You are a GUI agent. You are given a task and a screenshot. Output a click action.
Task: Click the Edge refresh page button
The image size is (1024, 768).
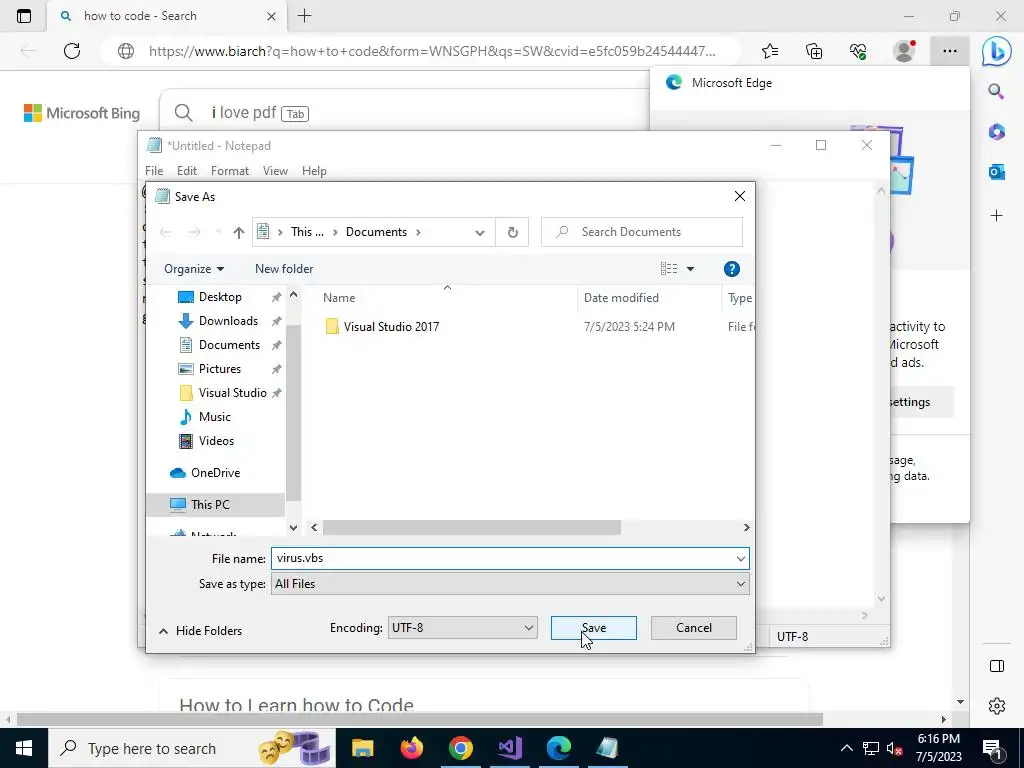click(72, 51)
